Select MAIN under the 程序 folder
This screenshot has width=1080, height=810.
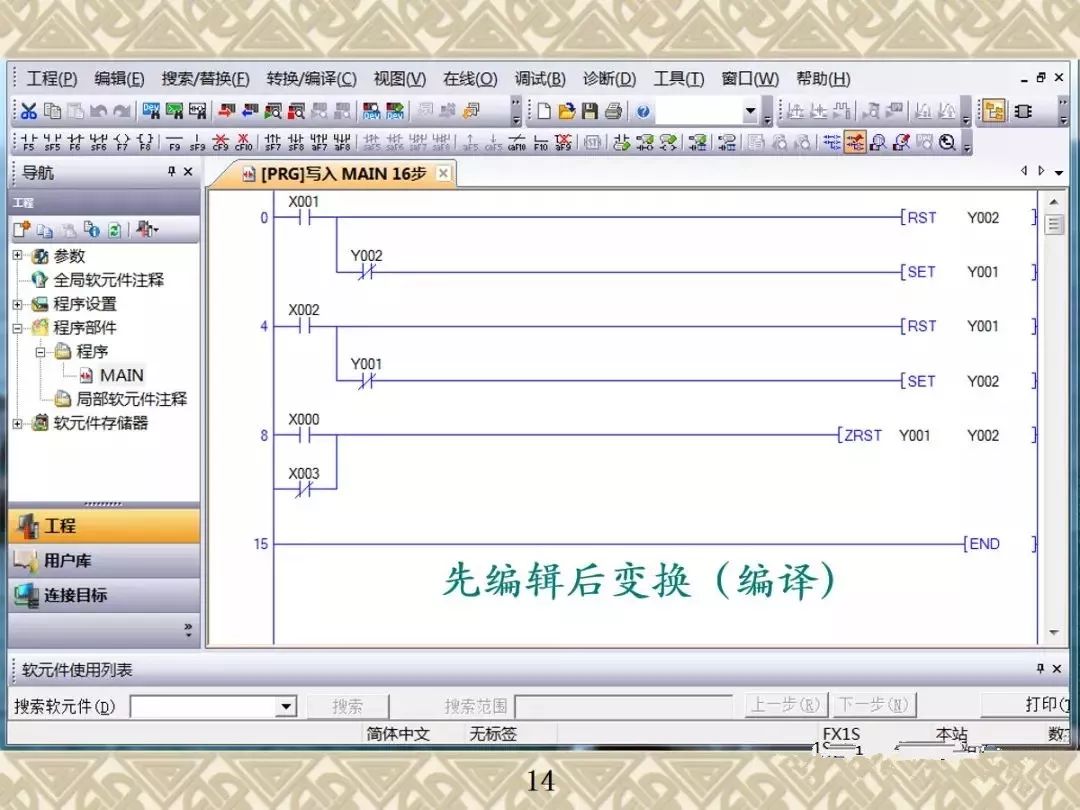[122, 375]
